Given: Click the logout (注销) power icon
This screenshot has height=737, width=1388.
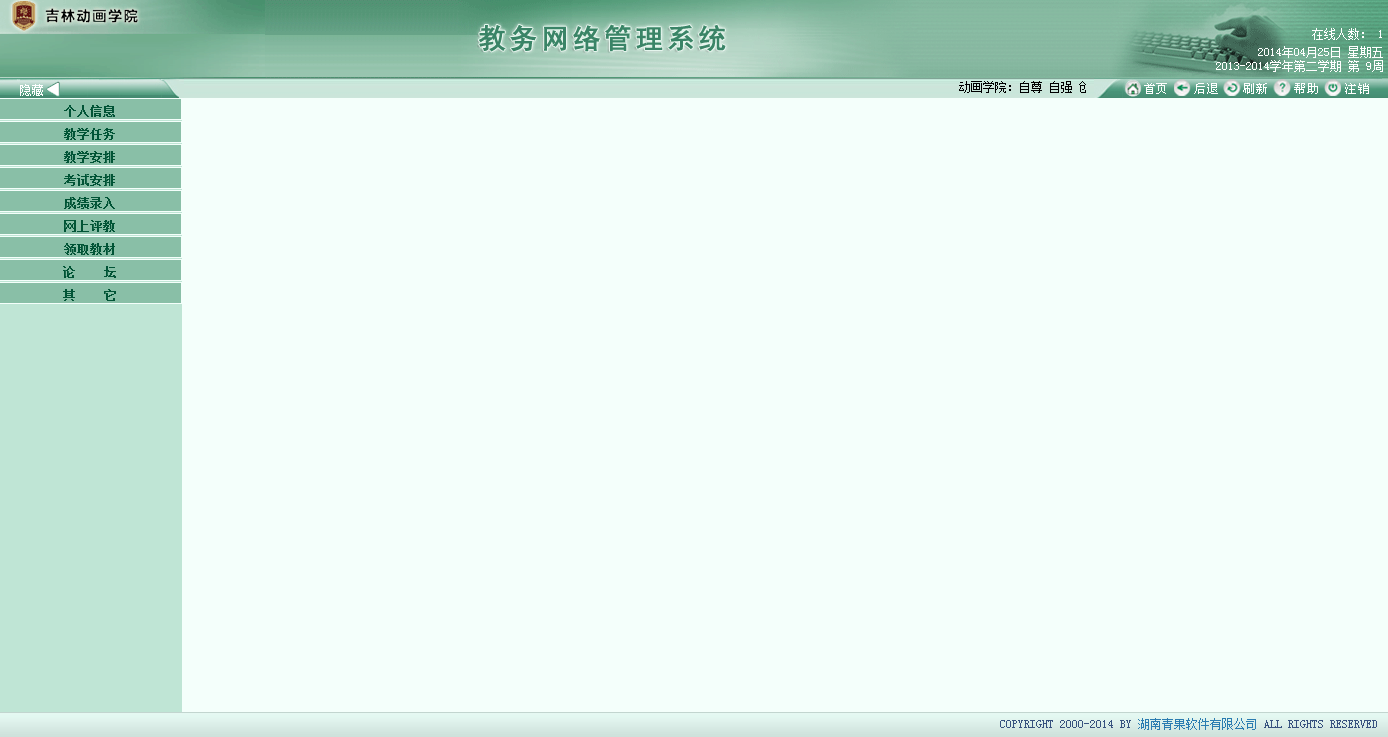Looking at the screenshot, I should pos(1333,89).
